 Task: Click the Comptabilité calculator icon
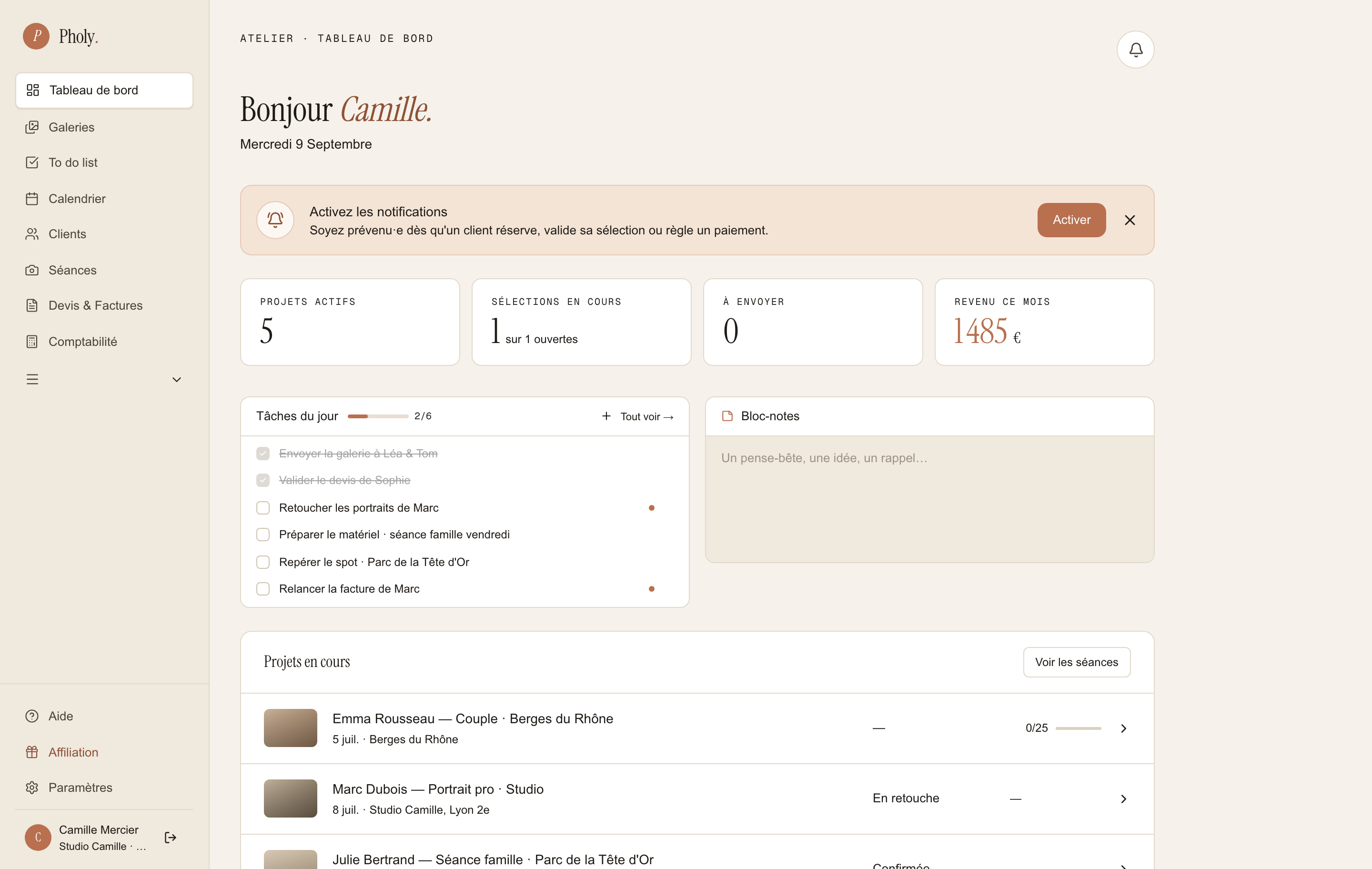(32, 341)
